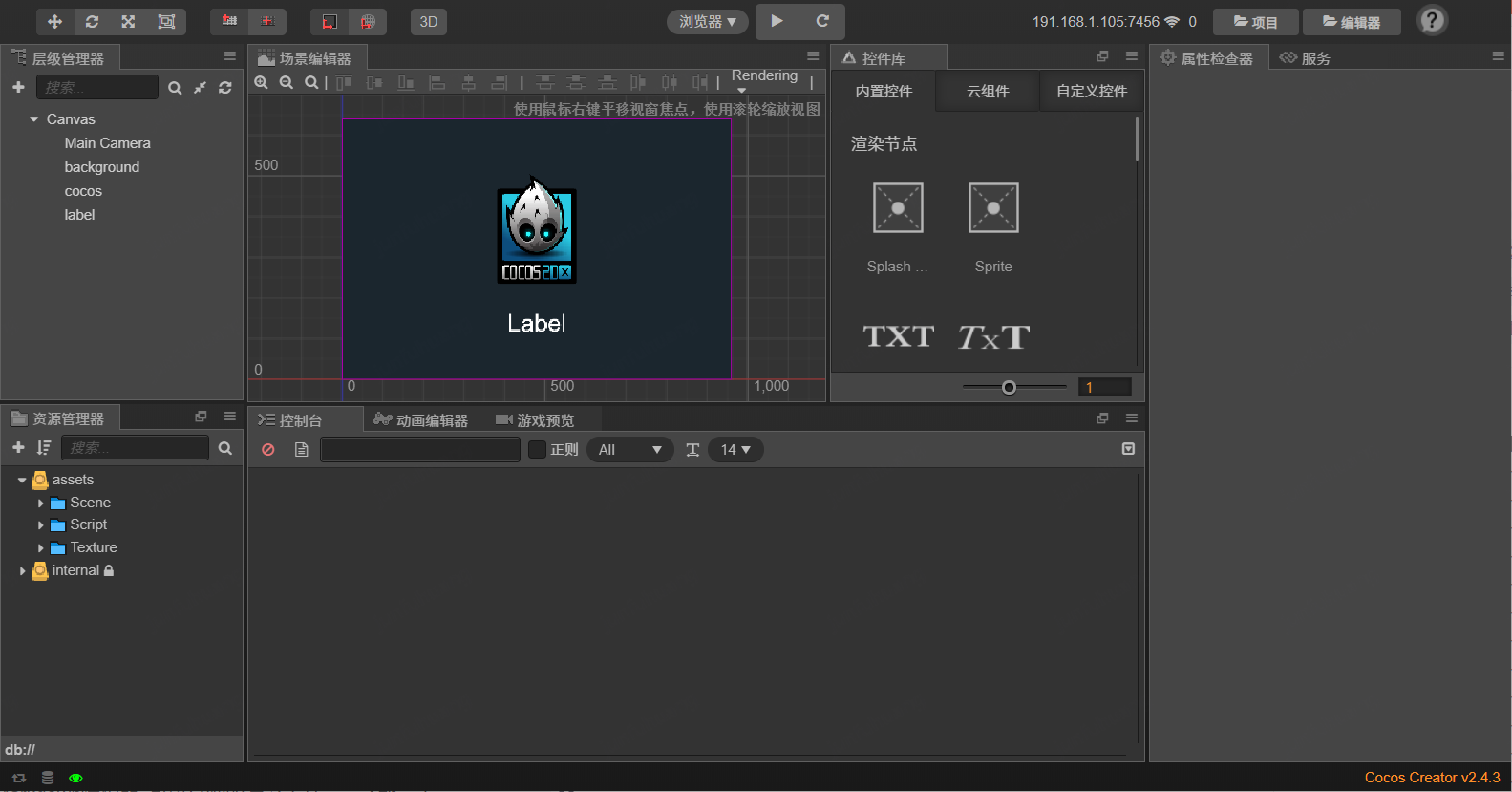Select the background node
This screenshot has height=792, width=1512.
click(x=102, y=167)
